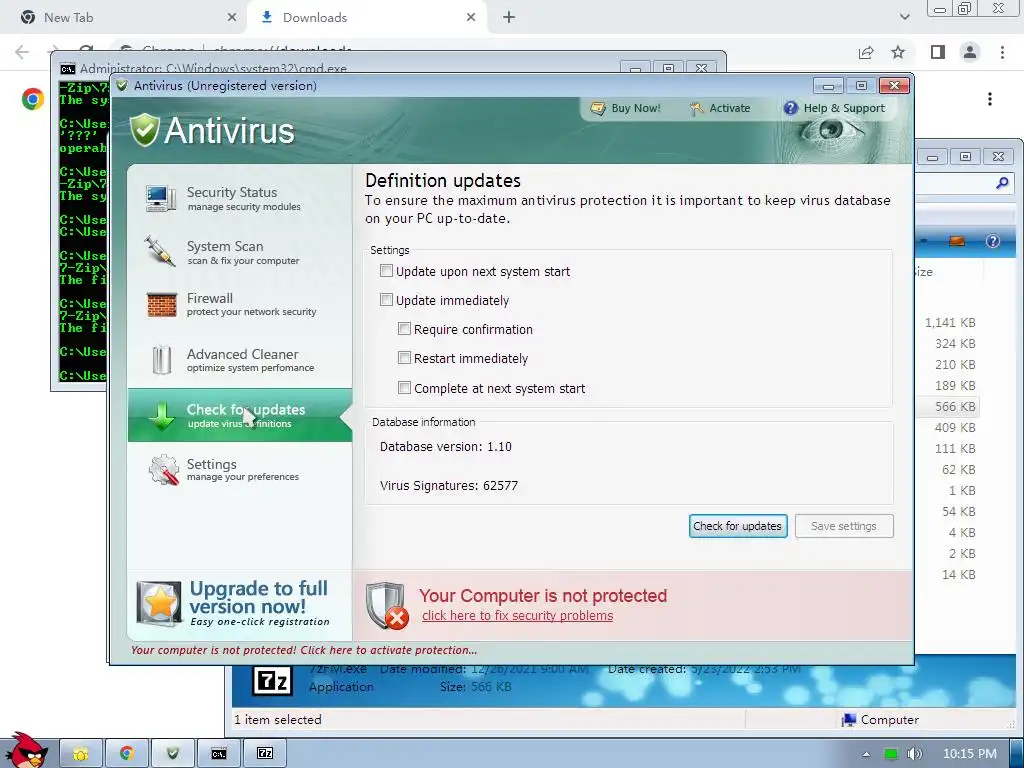1024x768 pixels.
Task: Click the Save settings button
Action: coord(844,526)
